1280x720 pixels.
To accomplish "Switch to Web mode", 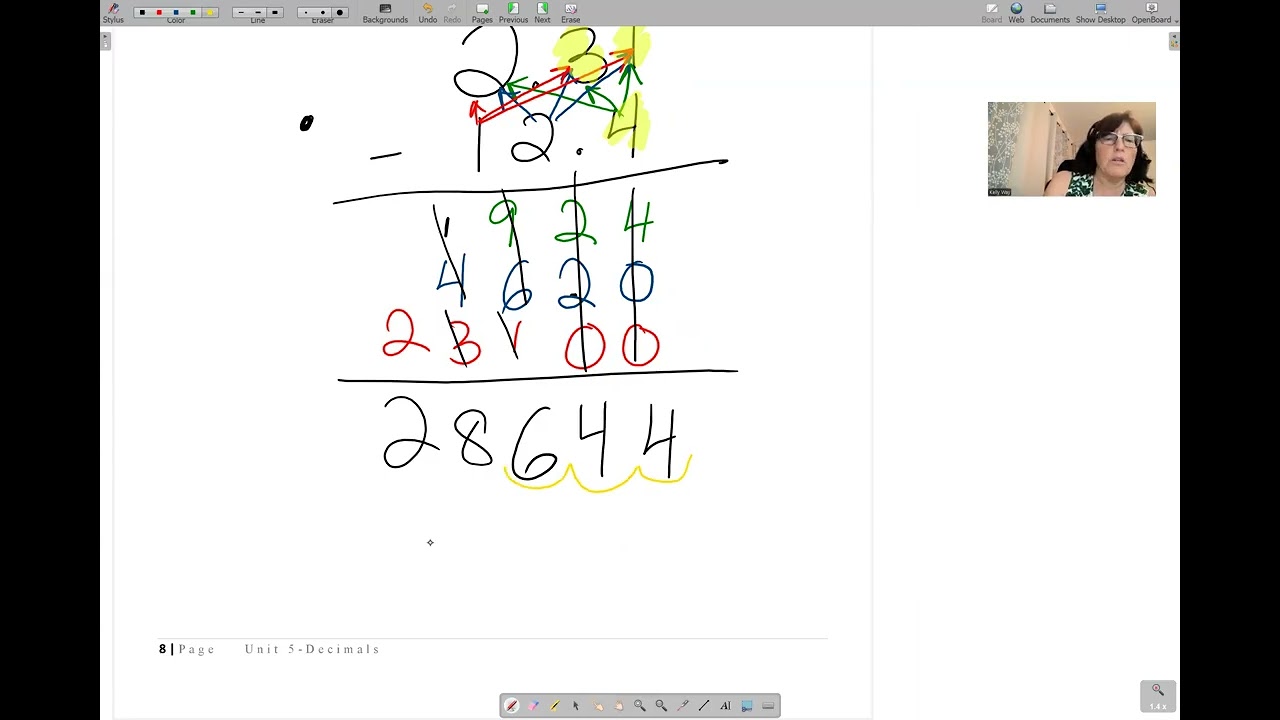I will 1016,12.
